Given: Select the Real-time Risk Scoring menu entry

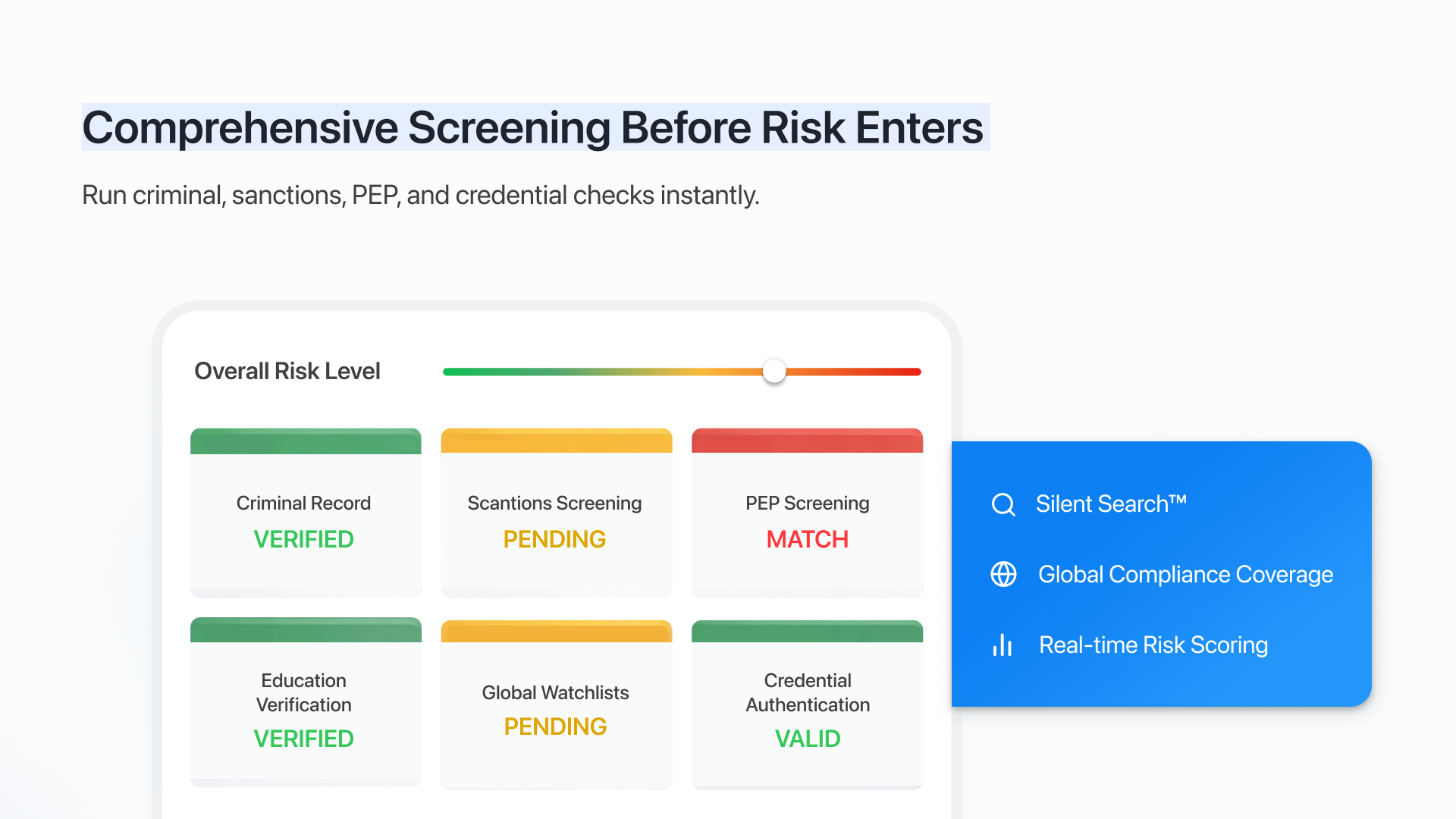Looking at the screenshot, I should [x=1153, y=645].
